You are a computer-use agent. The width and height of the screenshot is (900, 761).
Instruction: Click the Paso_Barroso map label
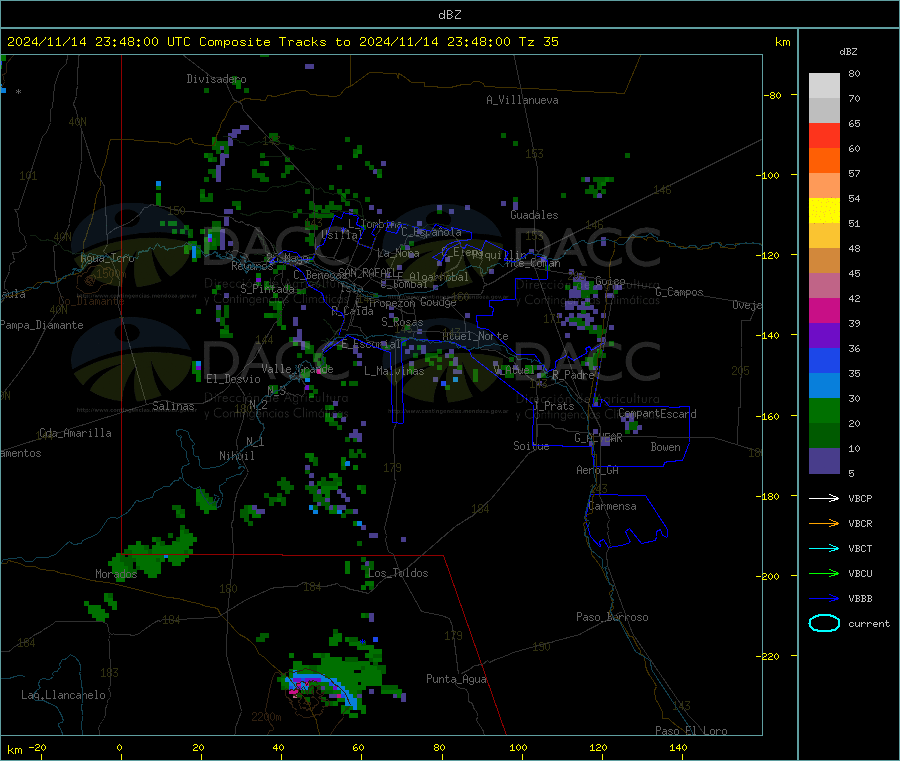click(x=612, y=617)
